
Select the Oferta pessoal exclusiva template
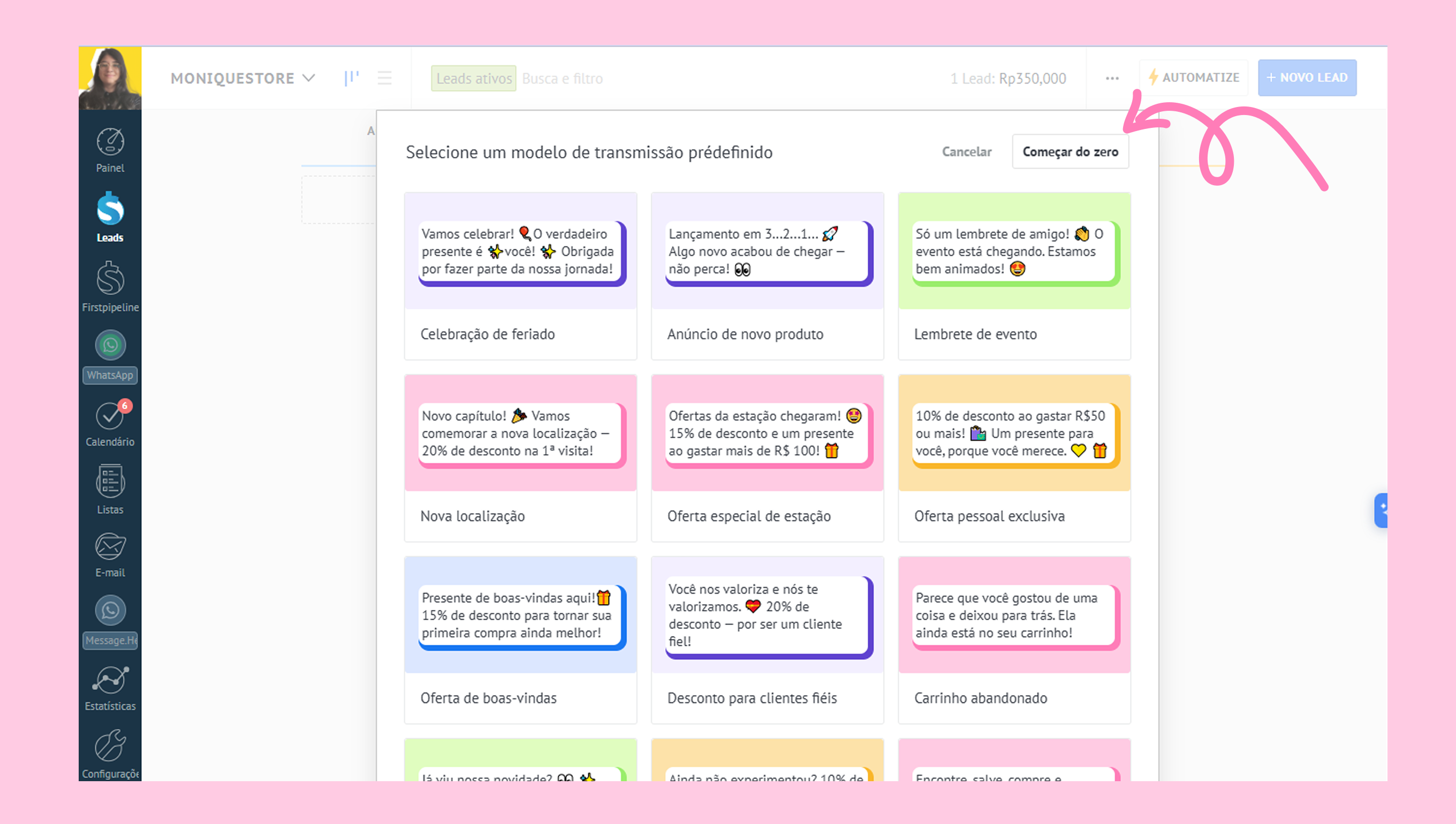click(1014, 458)
